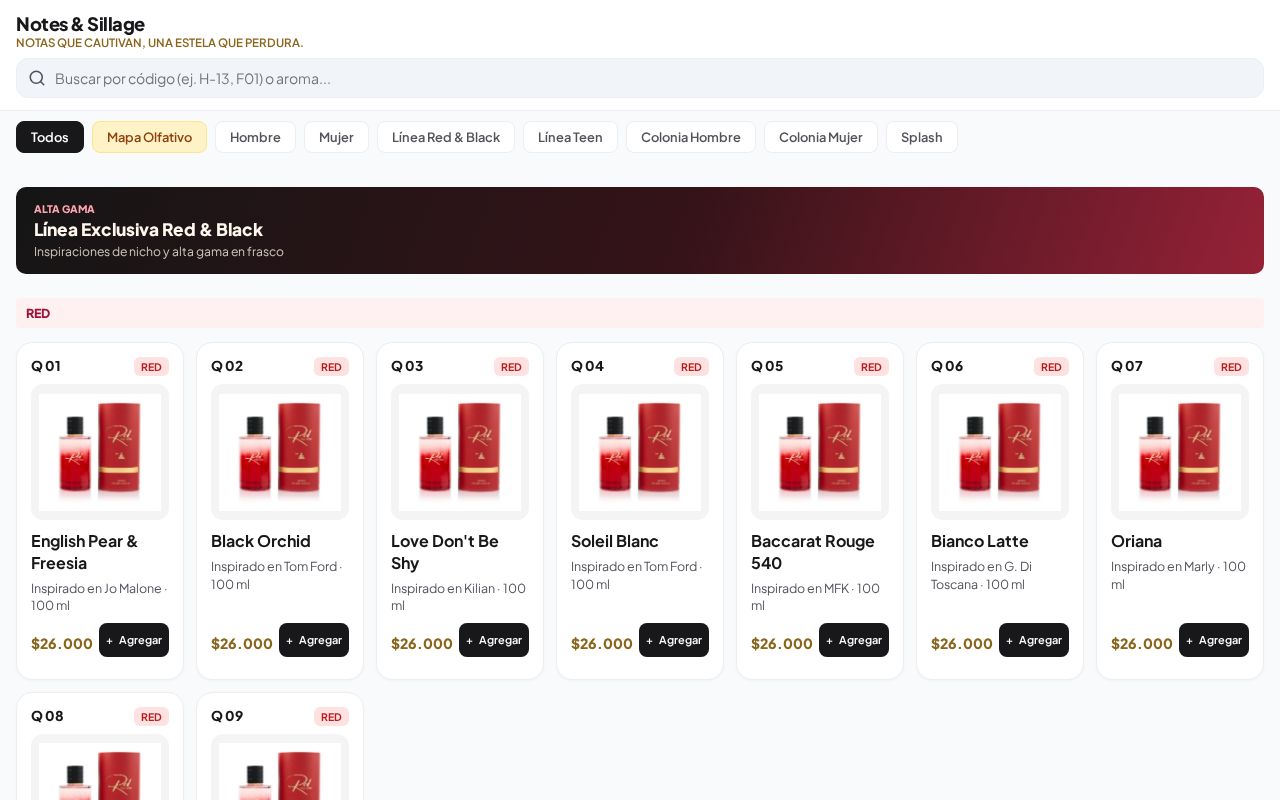Click the $26.000 price on the Black Orchid card
The image size is (1280, 800).
pyautogui.click(x=242, y=643)
